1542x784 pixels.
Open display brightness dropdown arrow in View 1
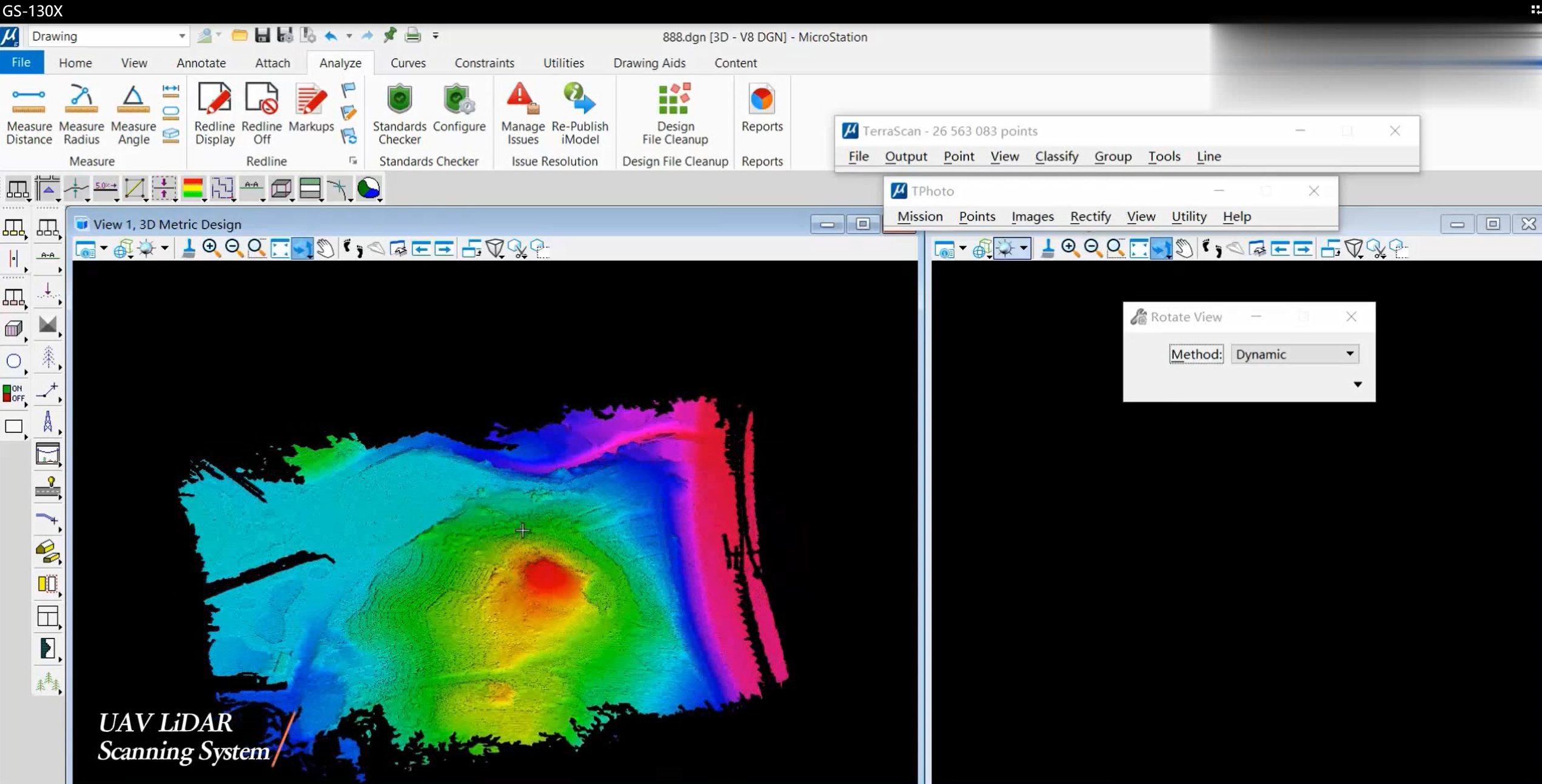pyautogui.click(x=164, y=248)
